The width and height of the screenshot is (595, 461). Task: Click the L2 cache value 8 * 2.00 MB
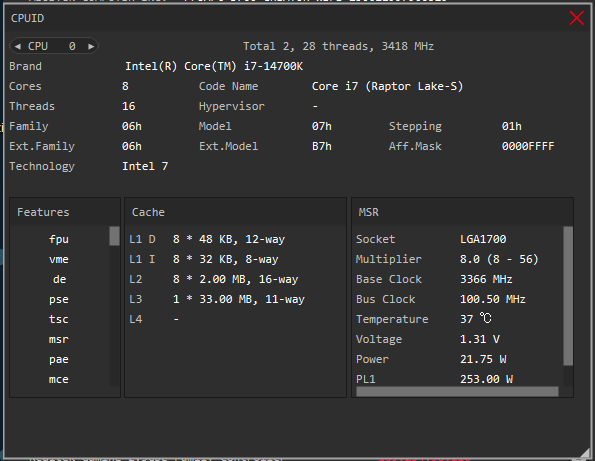coord(236,280)
